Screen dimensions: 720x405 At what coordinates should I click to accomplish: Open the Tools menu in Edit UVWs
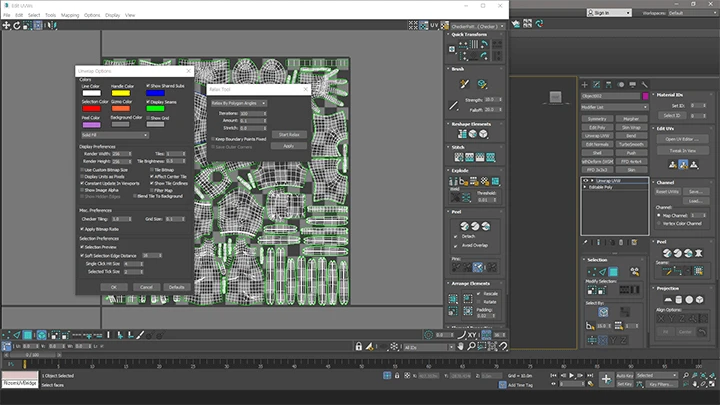(51, 15)
